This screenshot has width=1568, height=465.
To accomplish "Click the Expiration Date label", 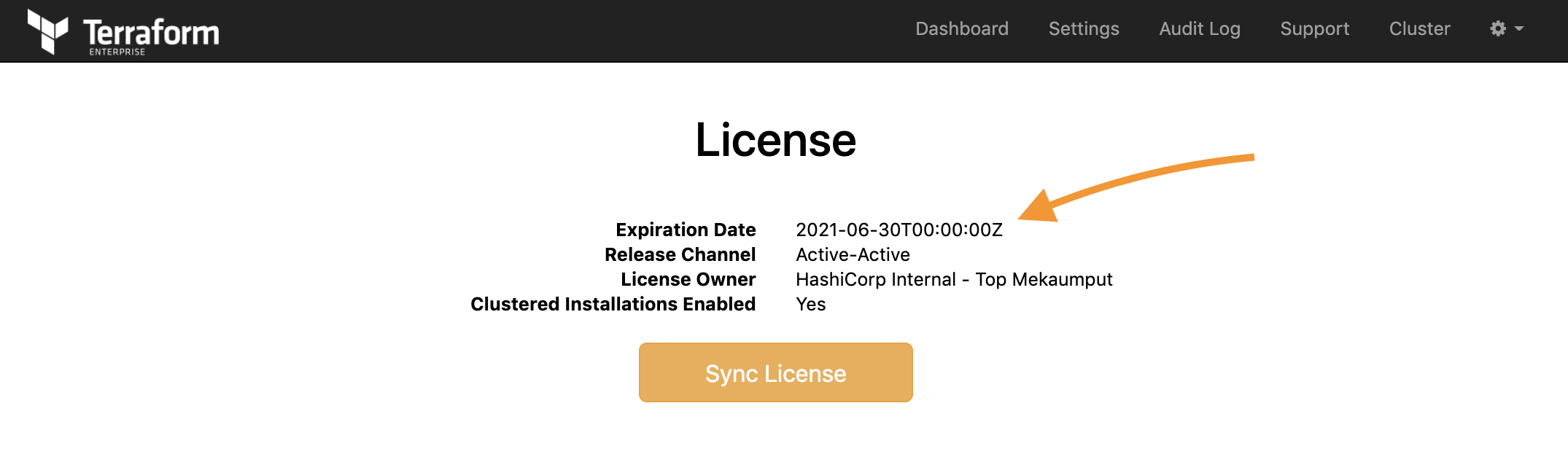I will 686,230.
